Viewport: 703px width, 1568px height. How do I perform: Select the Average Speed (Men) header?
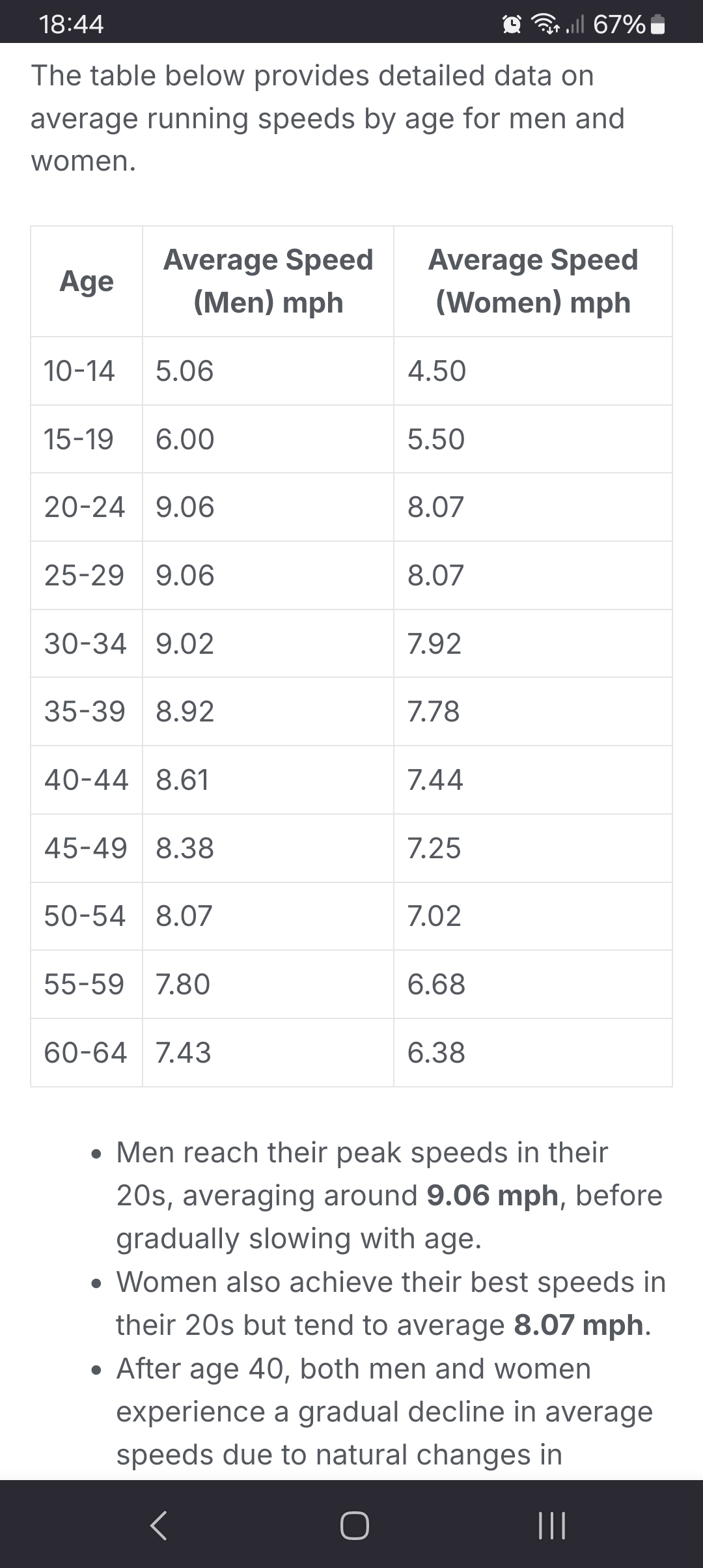(268, 281)
